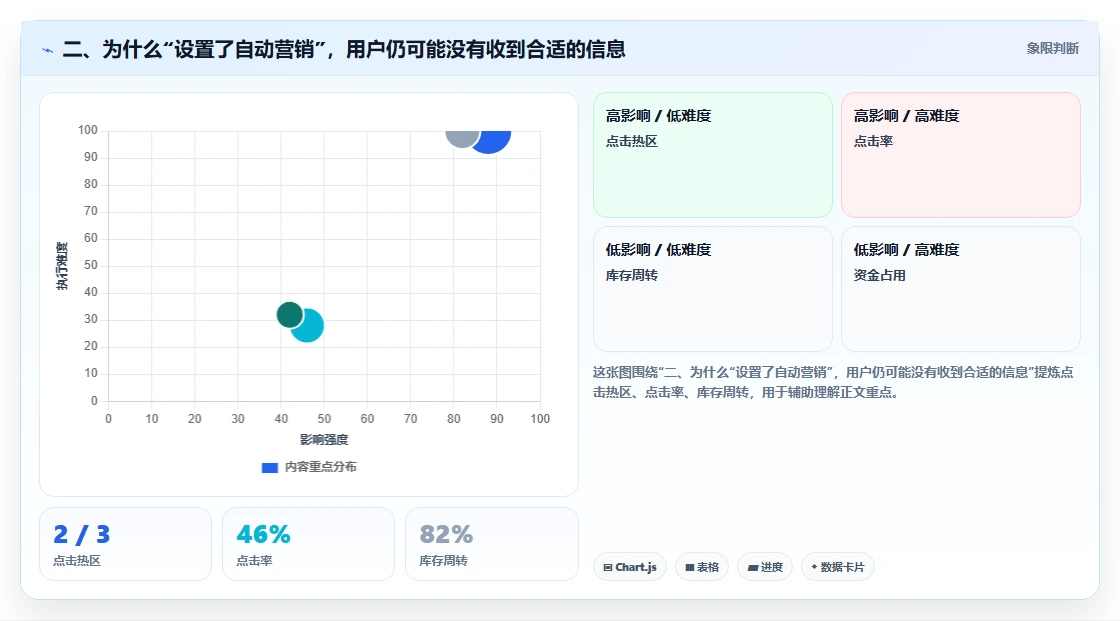Click the 影响强度 x-axis title
Image resolution: width=1120 pixels, height=621 pixels.
pyautogui.click(x=324, y=439)
